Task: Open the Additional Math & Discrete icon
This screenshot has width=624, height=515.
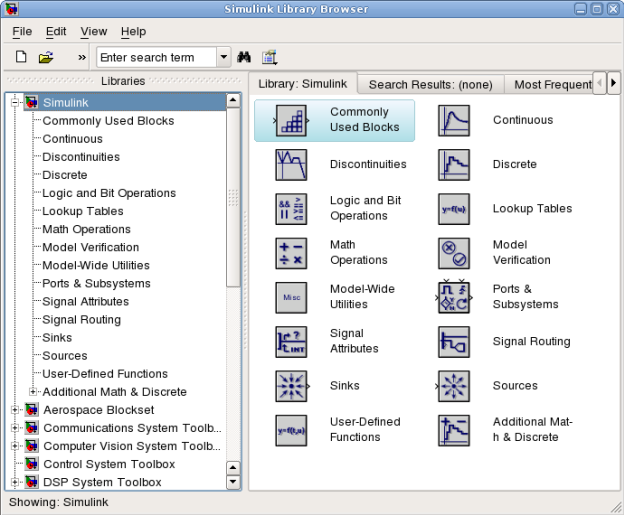Action: tap(454, 431)
